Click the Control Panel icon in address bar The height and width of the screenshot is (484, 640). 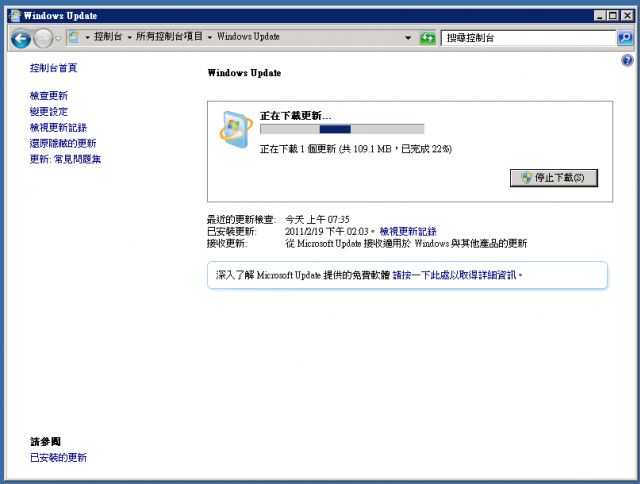coord(73,37)
